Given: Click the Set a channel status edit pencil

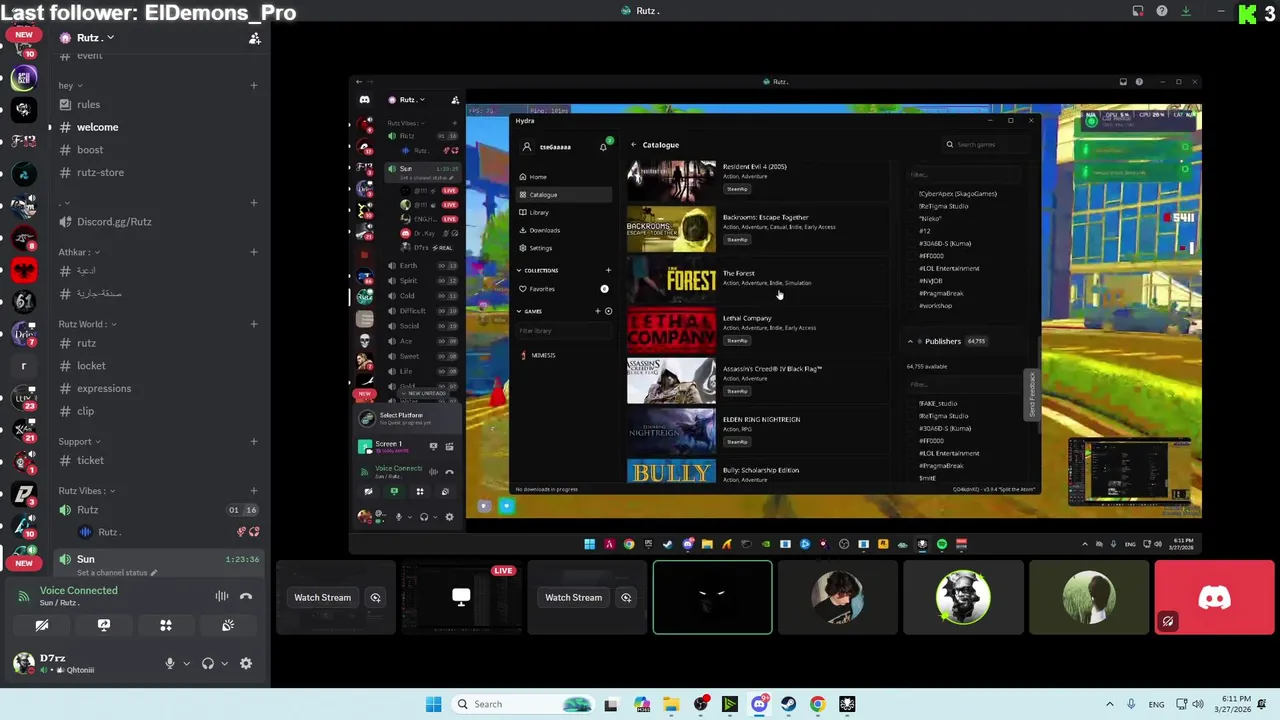Looking at the screenshot, I should coord(155,573).
